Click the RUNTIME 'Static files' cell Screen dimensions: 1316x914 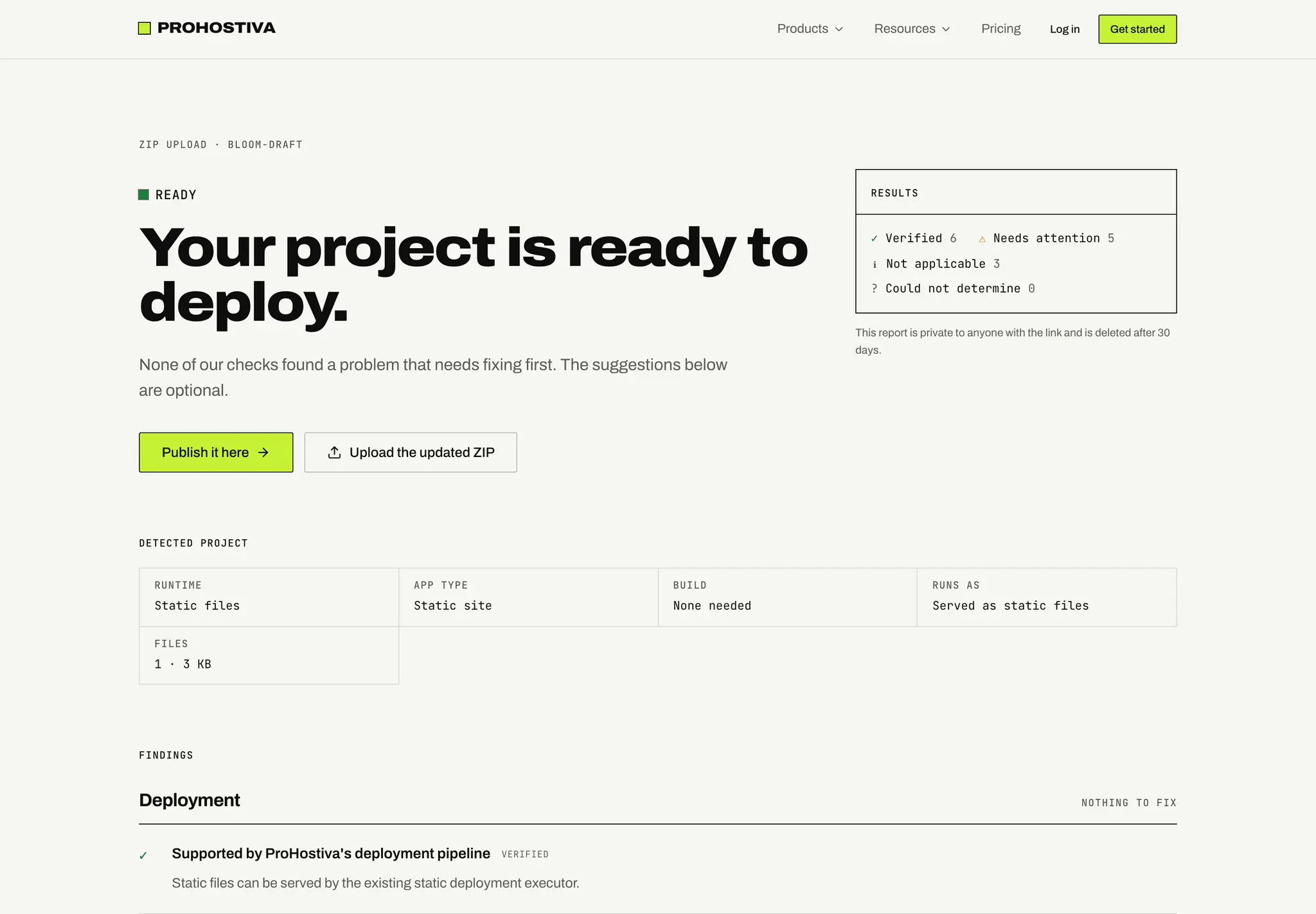tap(269, 597)
